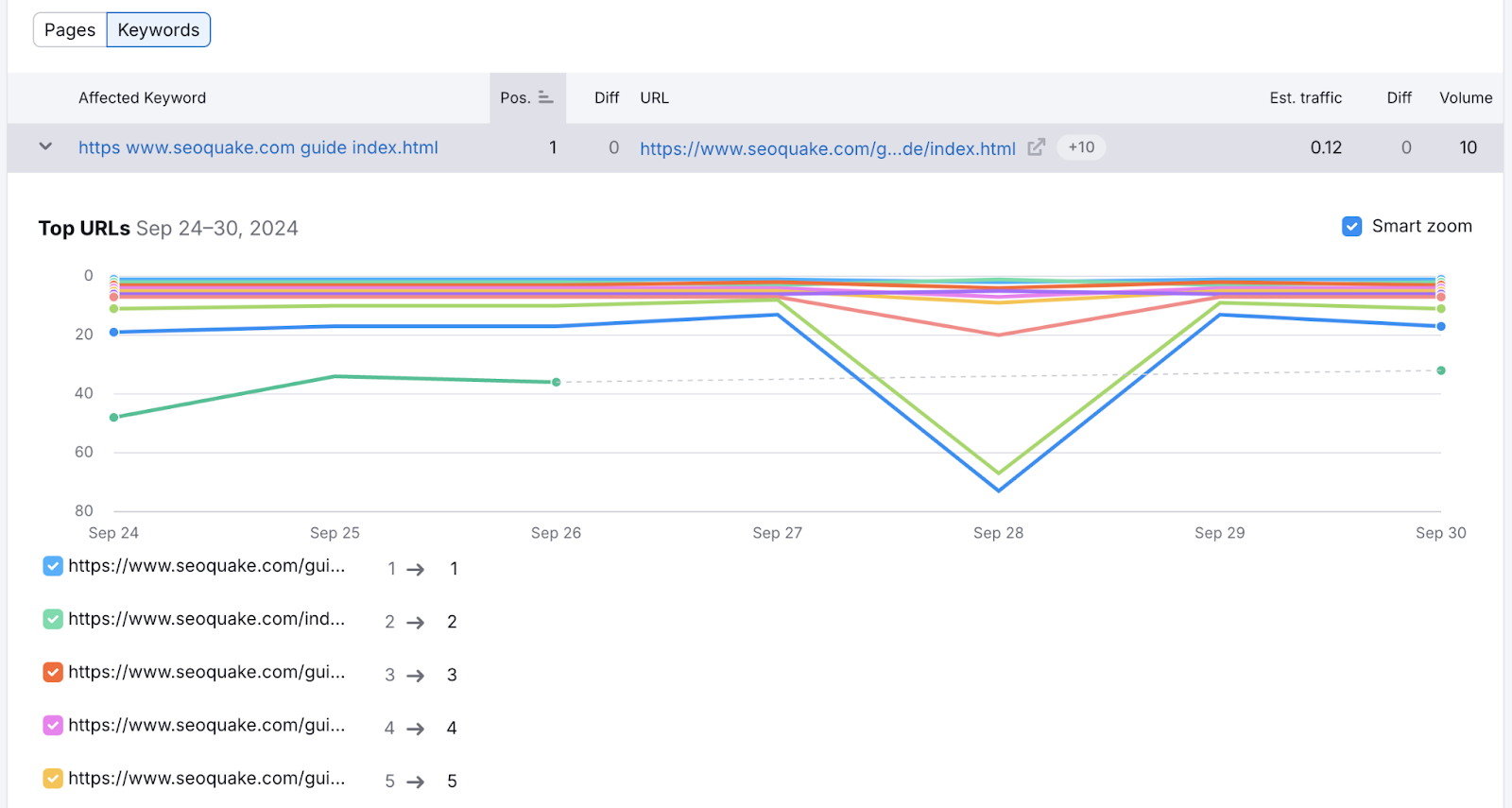The height and width of the screenshot is (808, 1512).
Task: Click the Sep 28 lowest blue line point
Action: [x=999, y=490]
